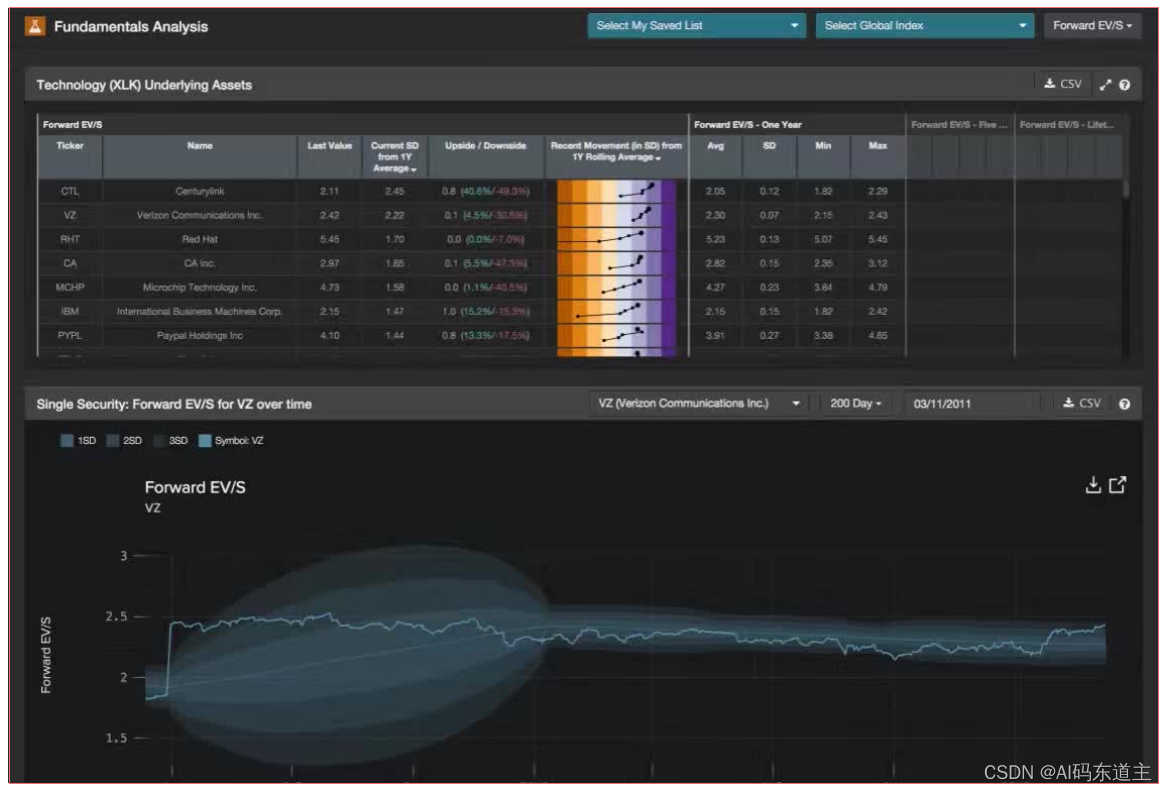Open the Select Global Index dropdown
The image size is (1168, 792).
tap(924, 25)
